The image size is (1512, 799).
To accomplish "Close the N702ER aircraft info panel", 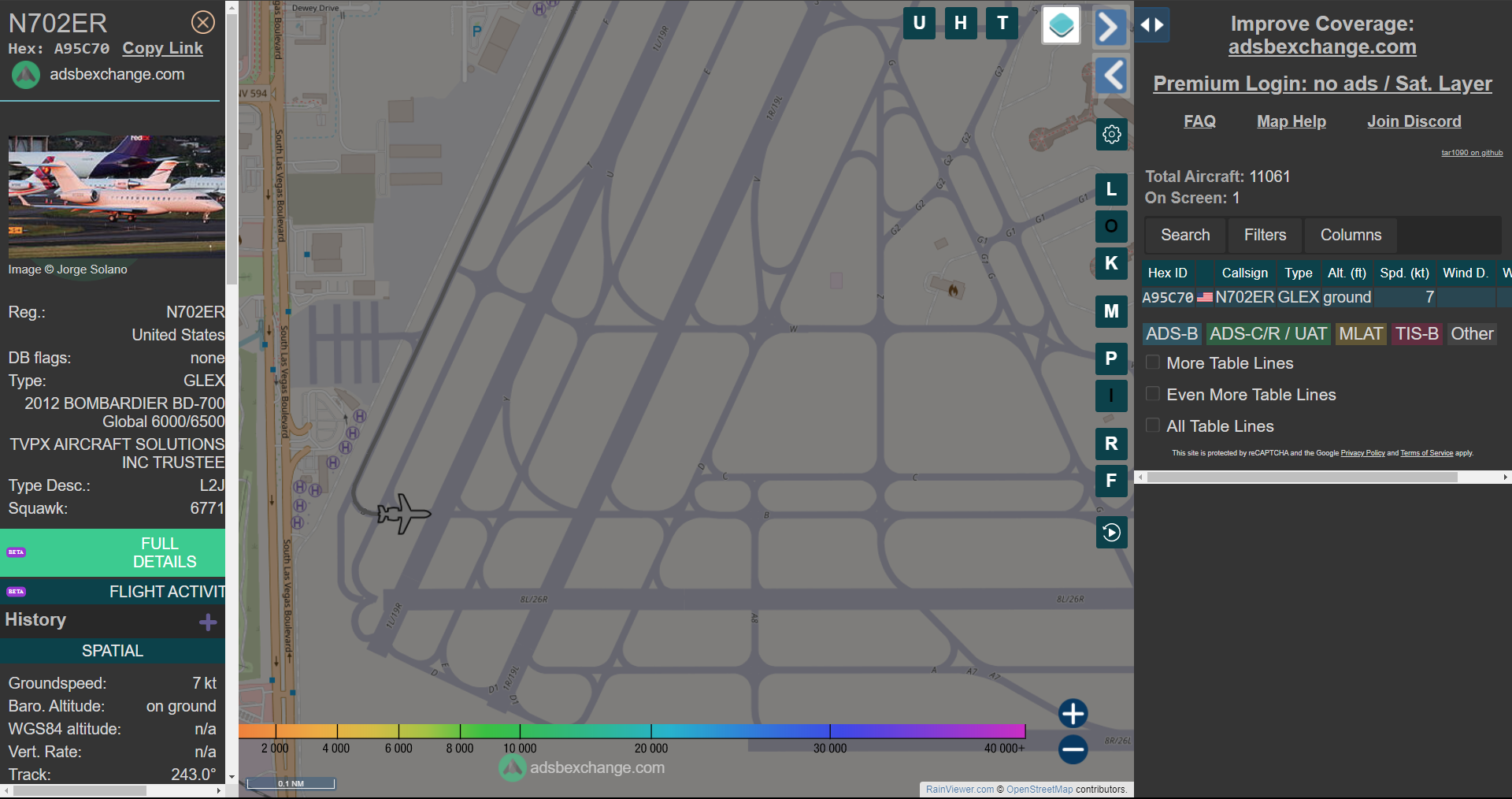I will (203, 22).
